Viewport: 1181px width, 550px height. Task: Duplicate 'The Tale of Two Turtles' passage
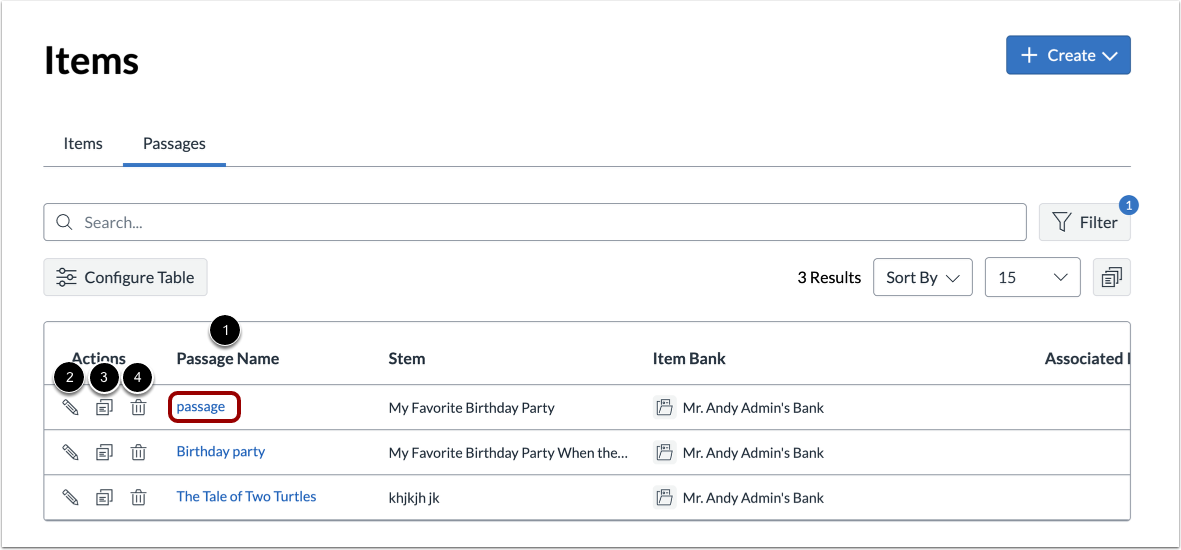[104, 497]
